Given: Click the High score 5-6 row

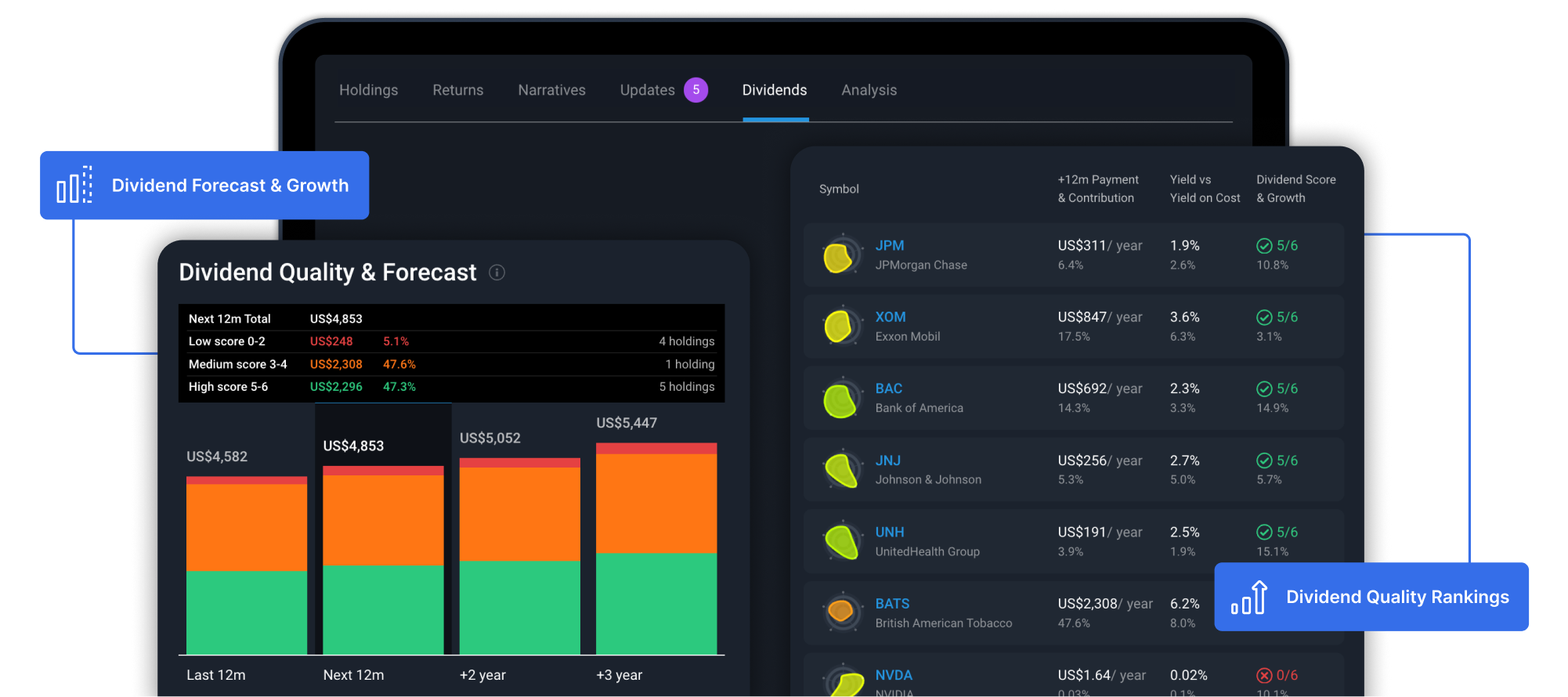Looking at the screenshot, I should coord(450,387).
